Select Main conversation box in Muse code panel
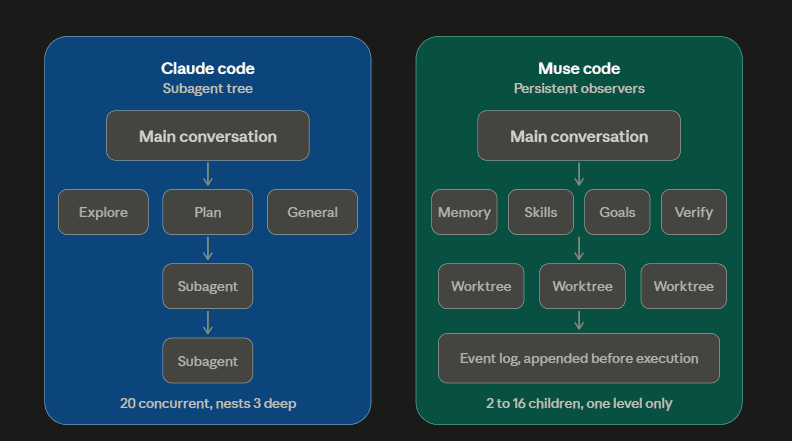 (579, 136)
